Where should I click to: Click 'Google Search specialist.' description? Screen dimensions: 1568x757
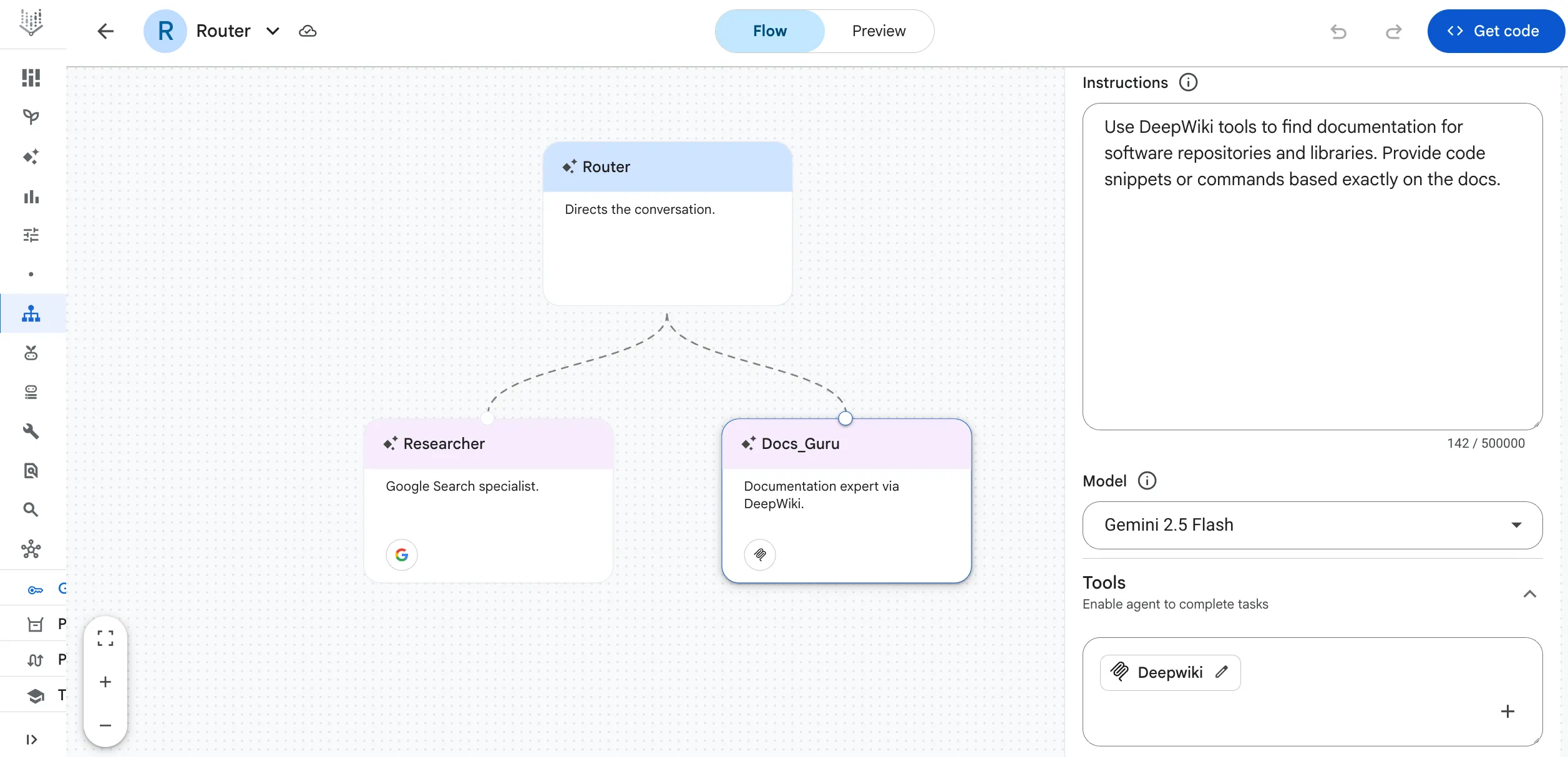tap(462, 486)
